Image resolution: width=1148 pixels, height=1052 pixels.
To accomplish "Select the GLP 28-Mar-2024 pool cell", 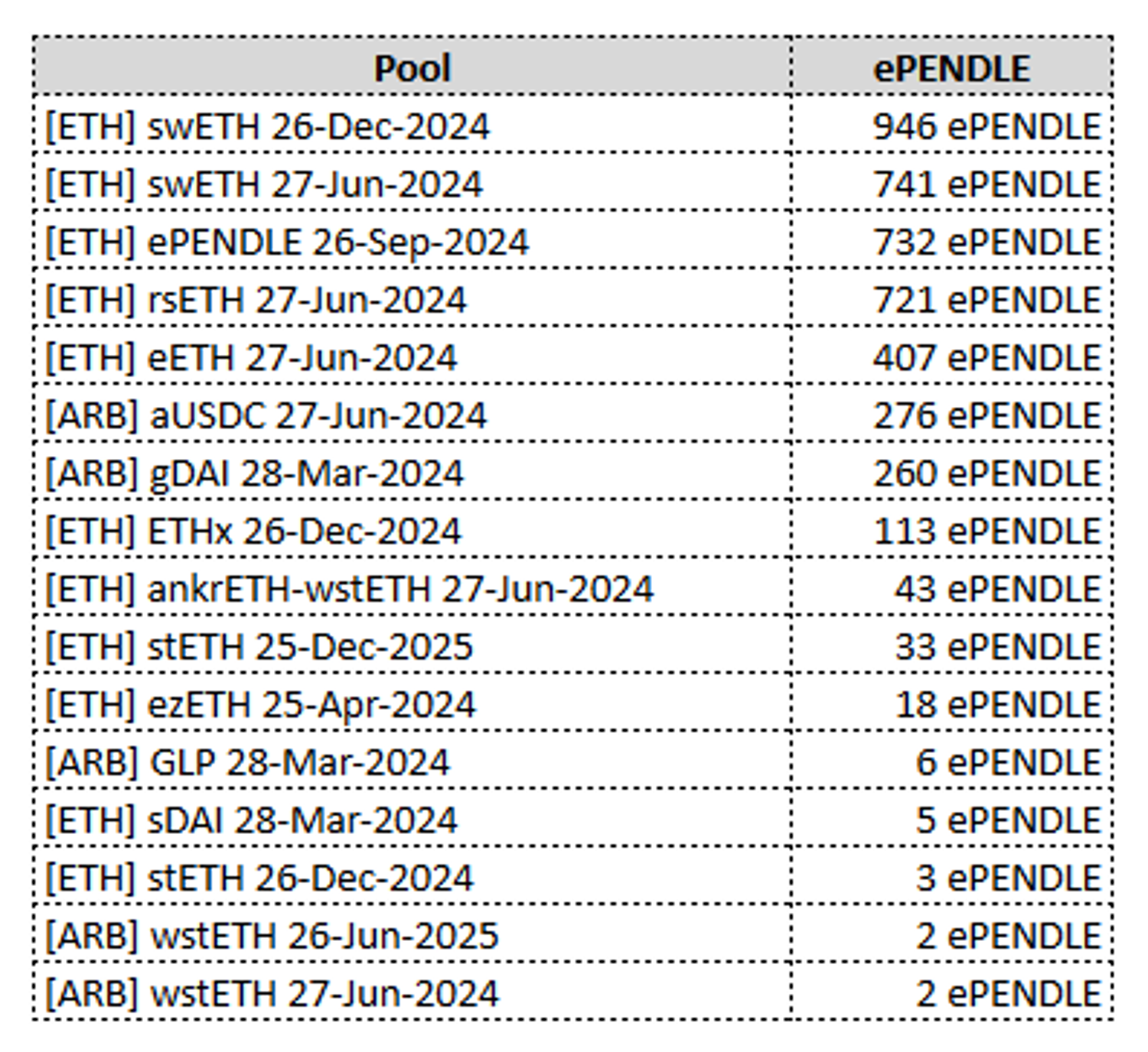I will pos(247,763).
